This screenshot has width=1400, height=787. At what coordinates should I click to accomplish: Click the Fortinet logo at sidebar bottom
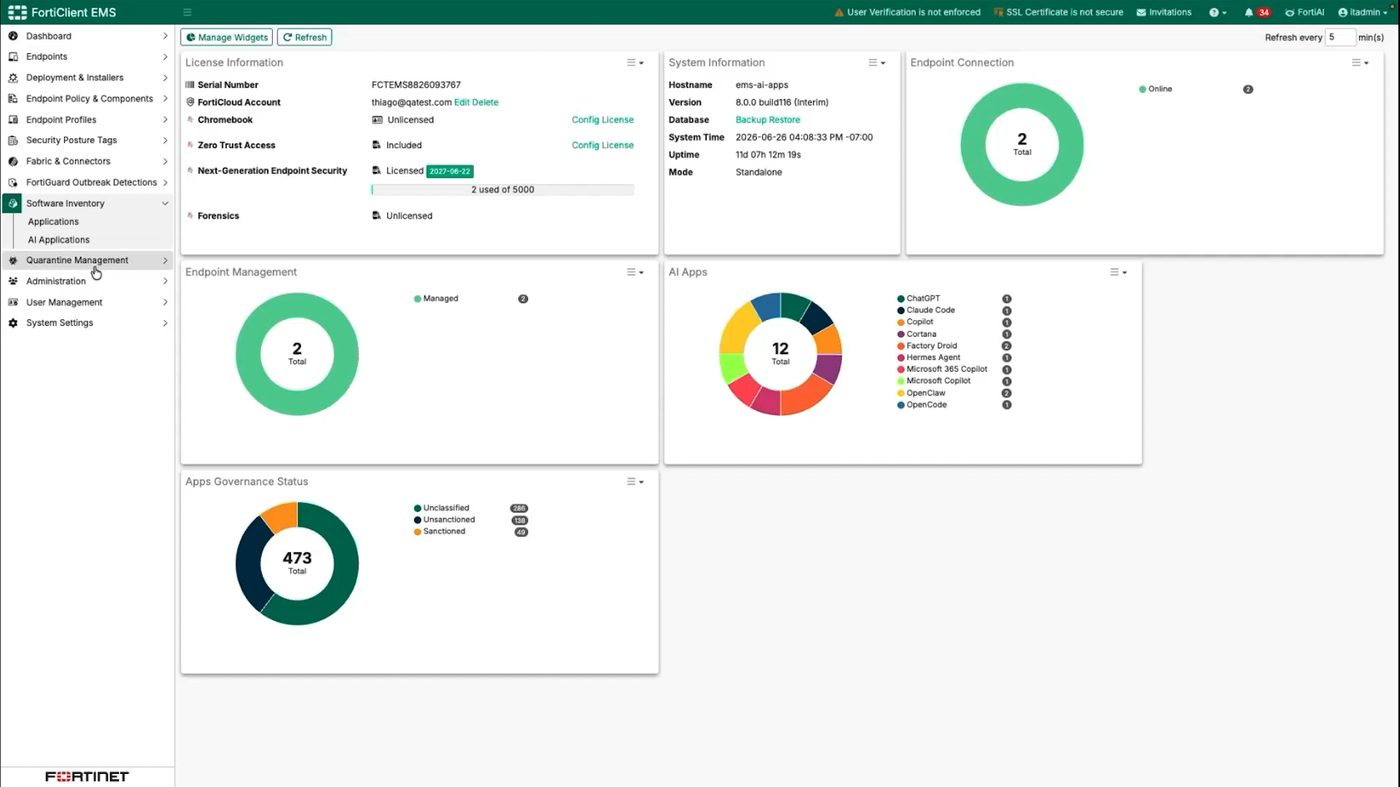coord(87,776)
